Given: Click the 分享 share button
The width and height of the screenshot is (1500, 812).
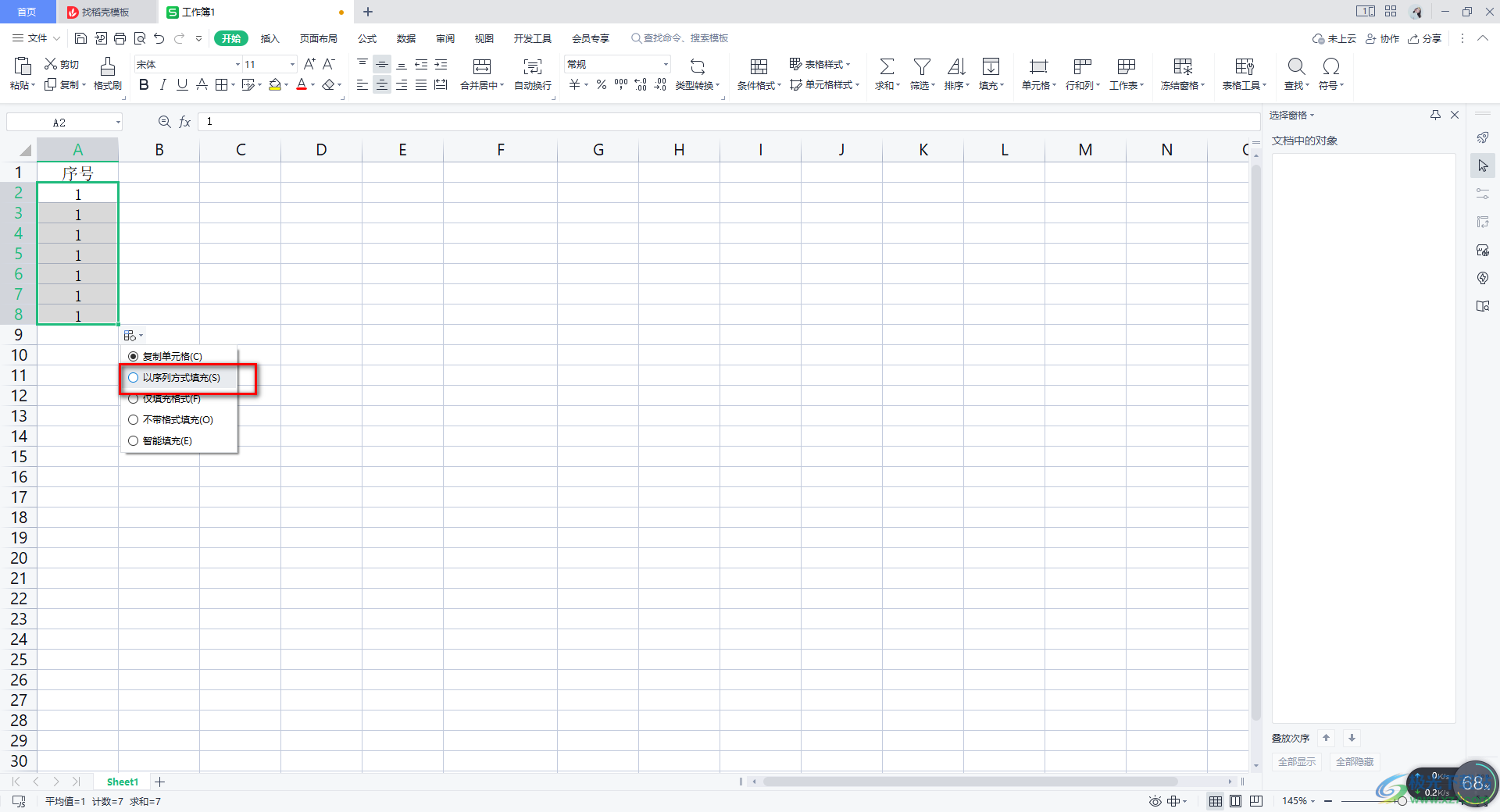Looking at the screenshot, I should (1424, 38).
